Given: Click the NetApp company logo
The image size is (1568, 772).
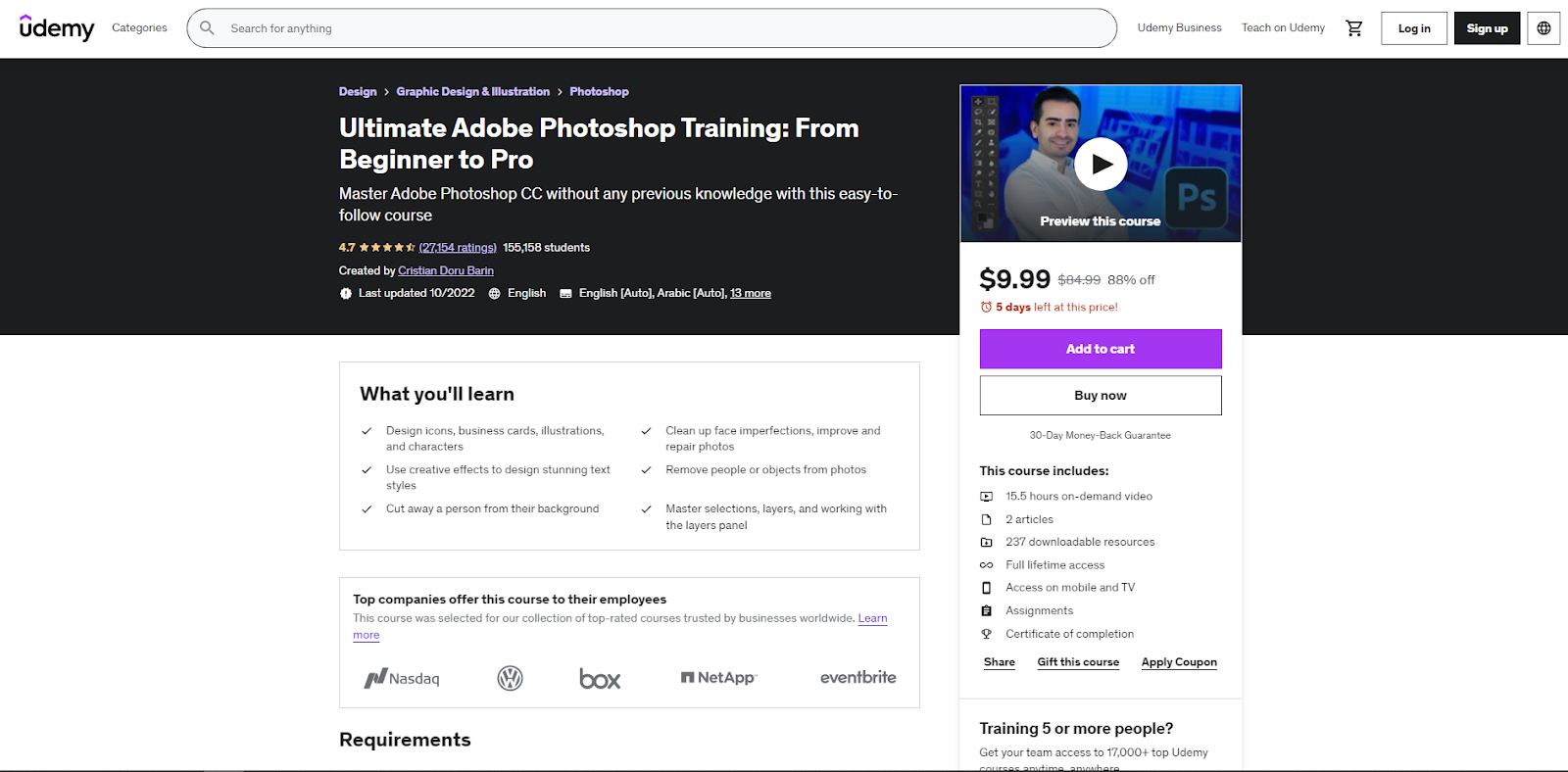Looking at the screenshot, I should point(719,678).
